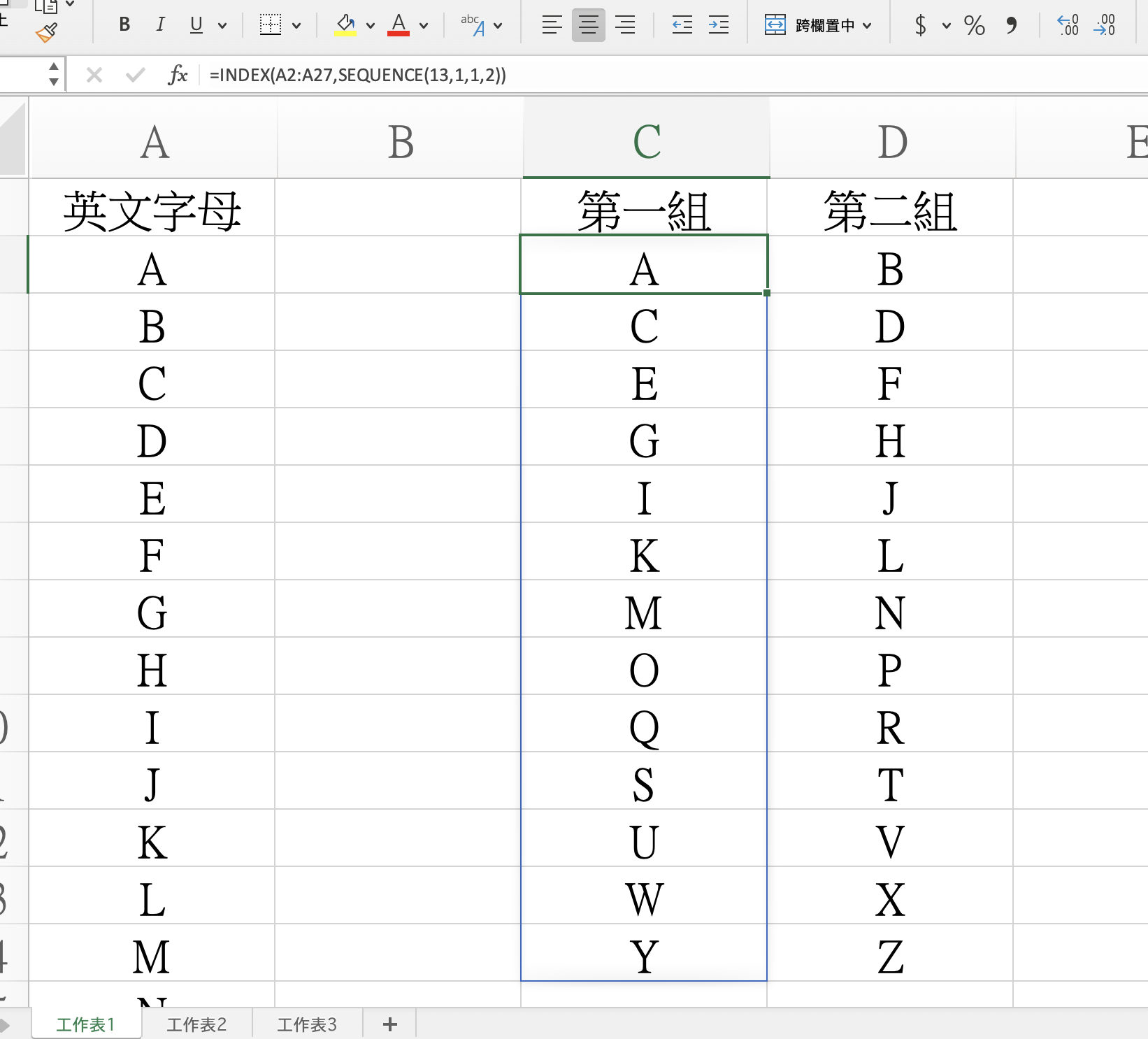Toggle bold formatting
The width and height of the screenshot is (1148, 1039).
point(124,25)
